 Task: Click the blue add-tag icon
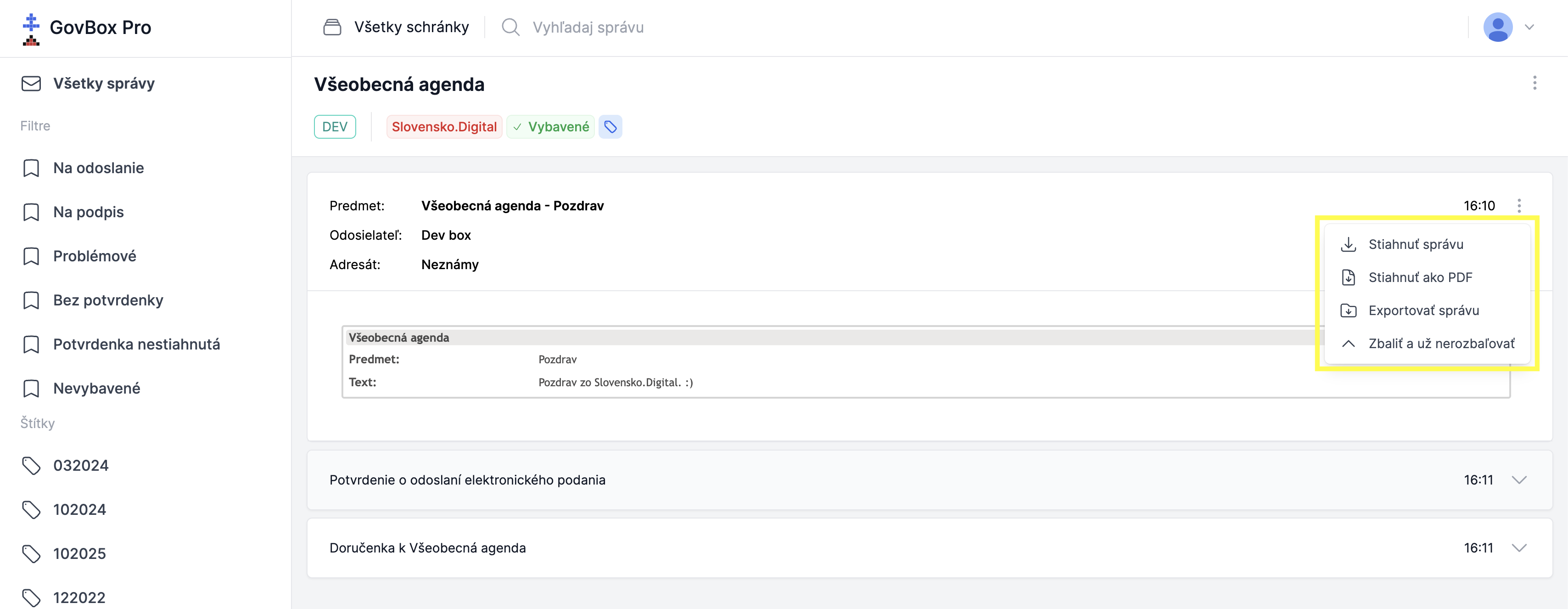(610, 127)
